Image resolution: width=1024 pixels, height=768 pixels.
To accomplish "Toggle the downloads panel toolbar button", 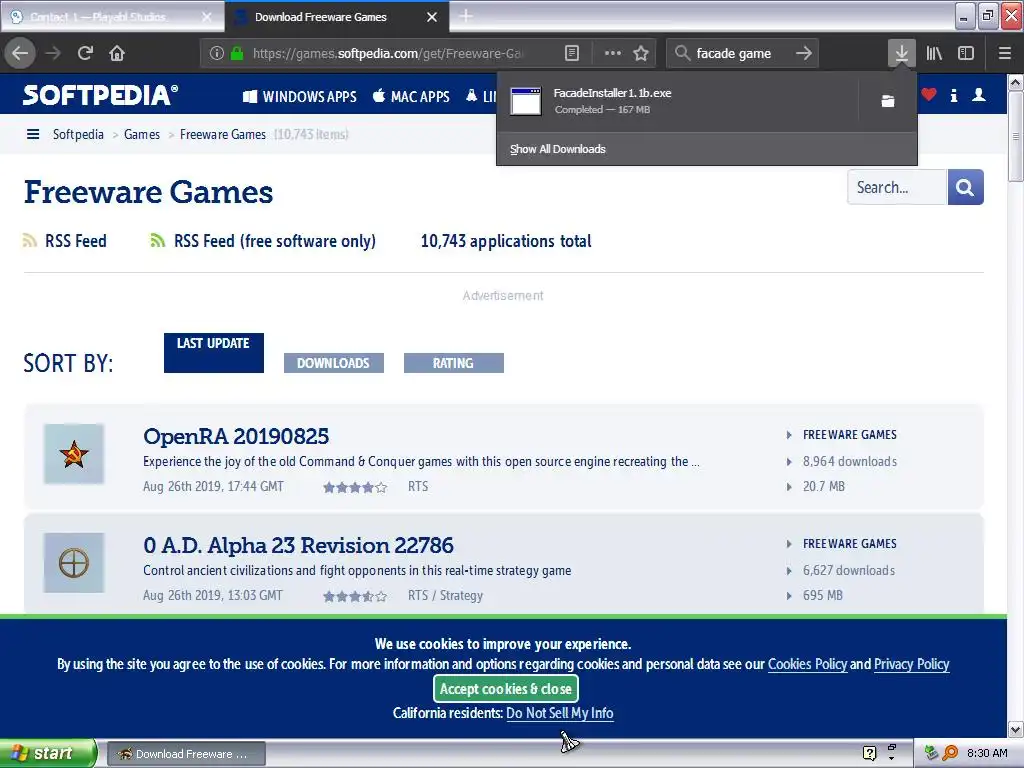I will (x=901, y=53).
